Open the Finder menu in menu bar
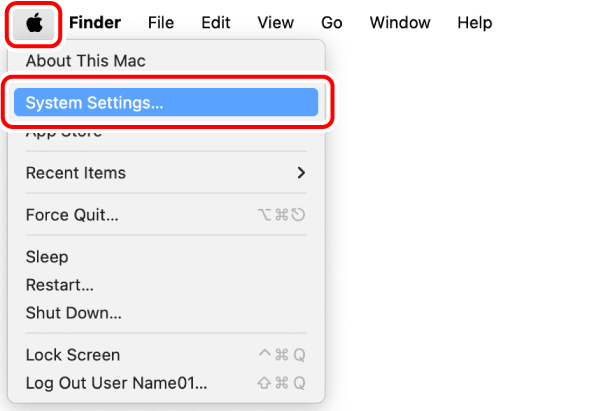The image size is (600, 411). point(95,23)
